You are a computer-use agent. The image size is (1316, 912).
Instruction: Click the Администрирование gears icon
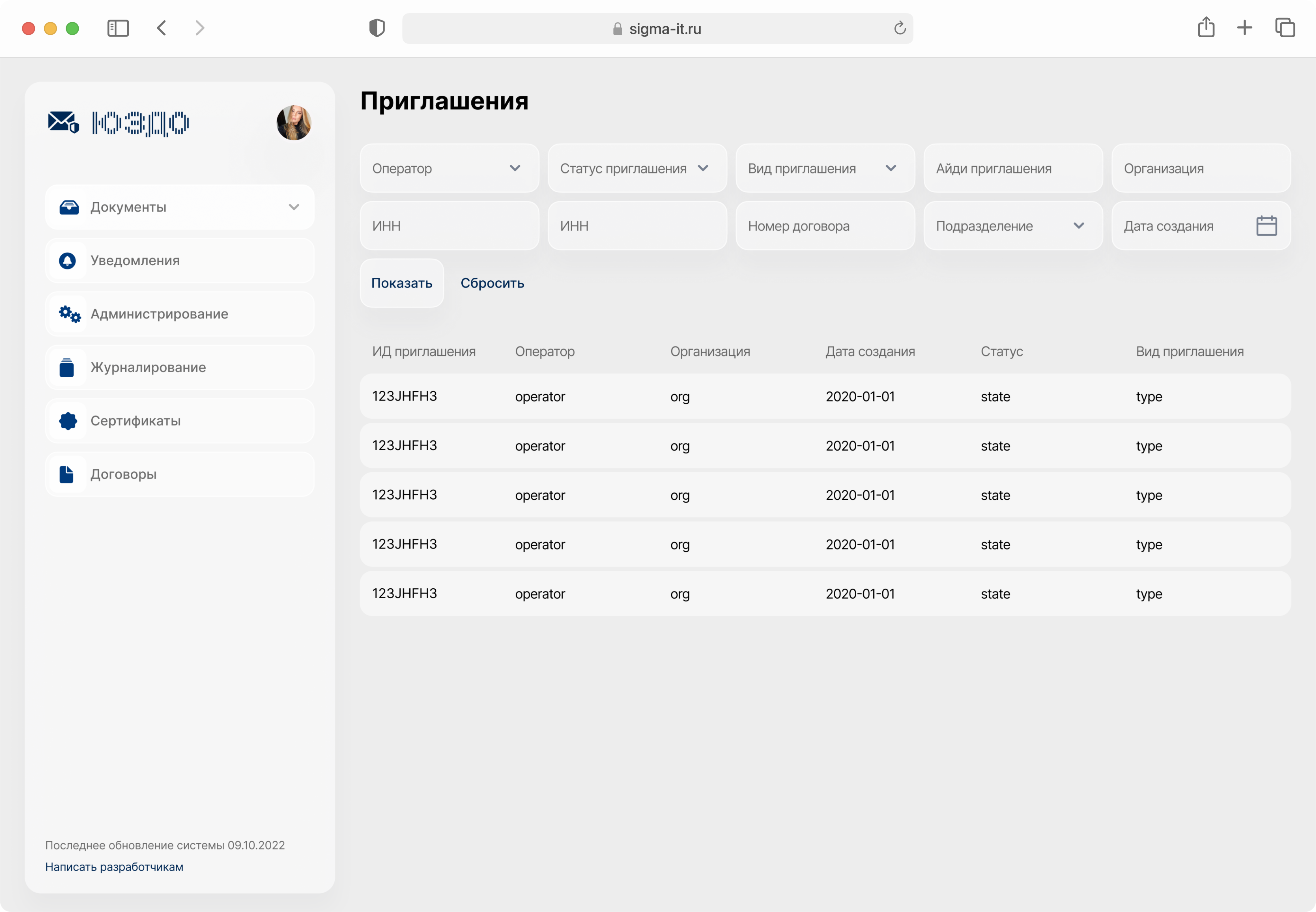click(69, 314)
